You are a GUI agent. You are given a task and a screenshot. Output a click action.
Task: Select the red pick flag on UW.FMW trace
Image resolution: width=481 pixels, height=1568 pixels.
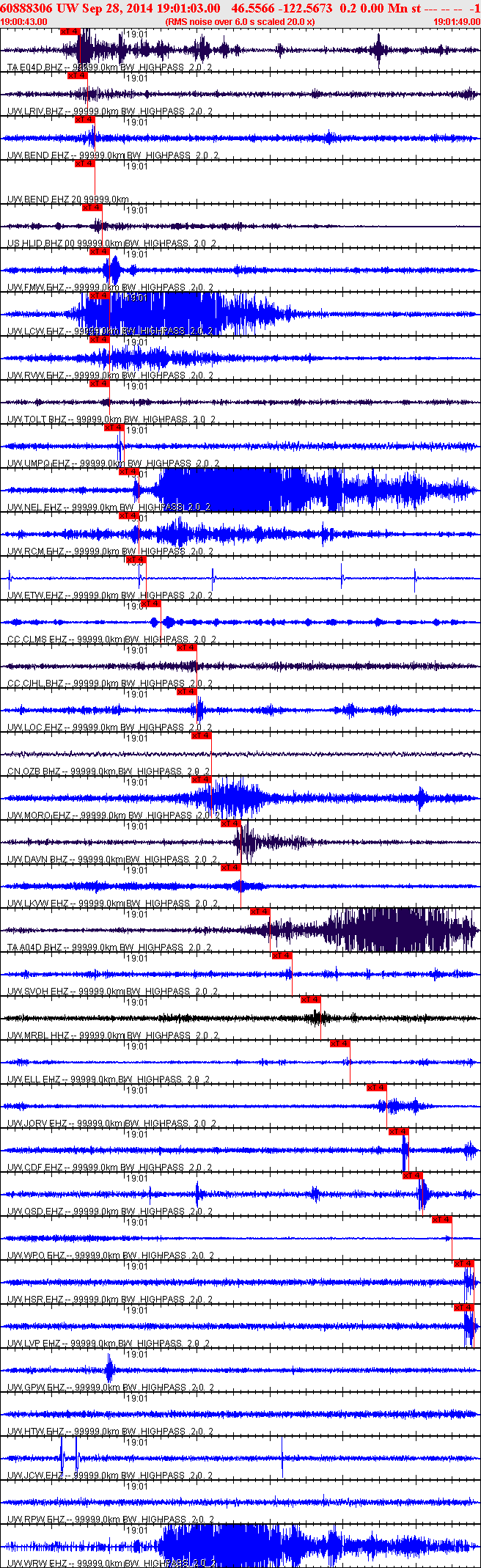point(99,252)
